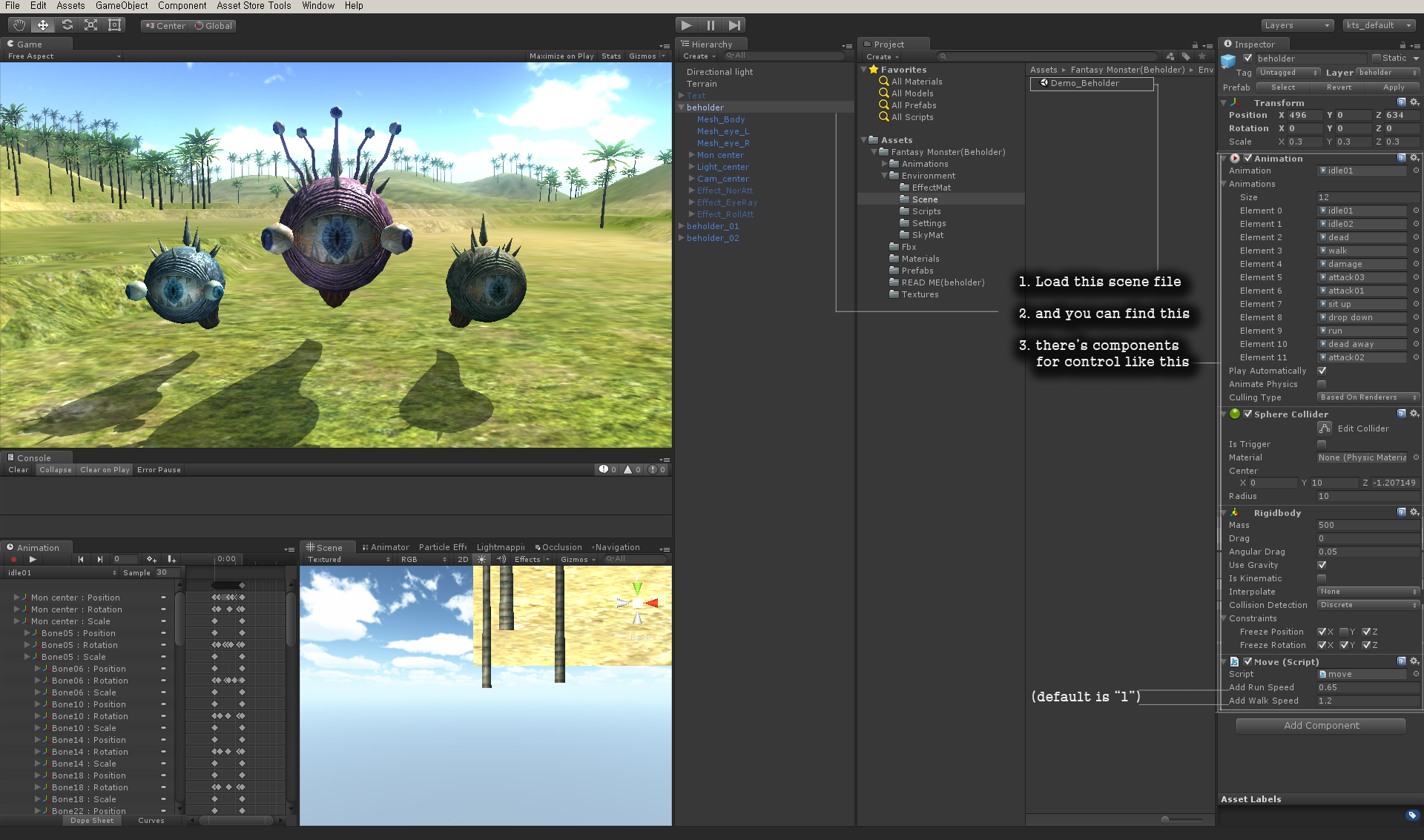Pause the game with the pause button
The image size is (1424, 840).
point(711,25)
